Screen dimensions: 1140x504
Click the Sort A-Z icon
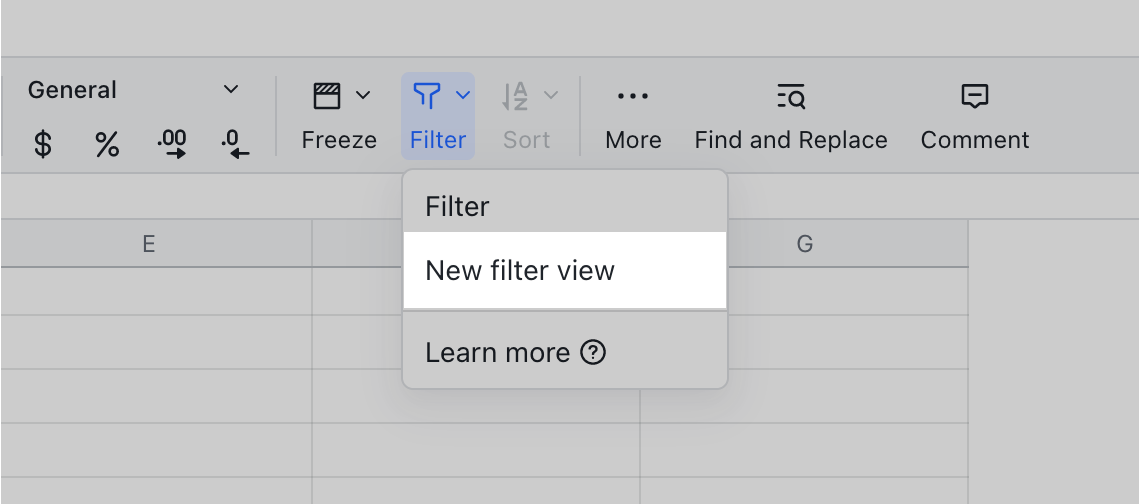pos(515,96)
